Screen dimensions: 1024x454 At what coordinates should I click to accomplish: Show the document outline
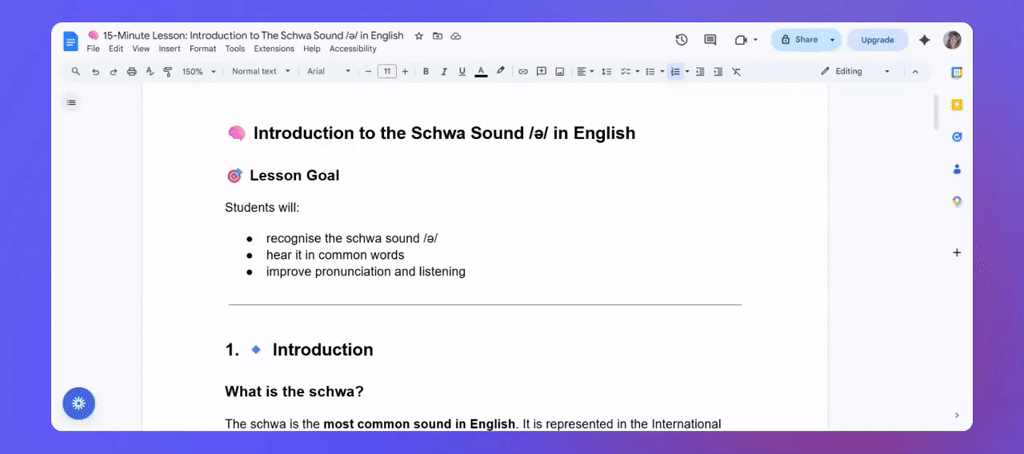click(71, 102)
